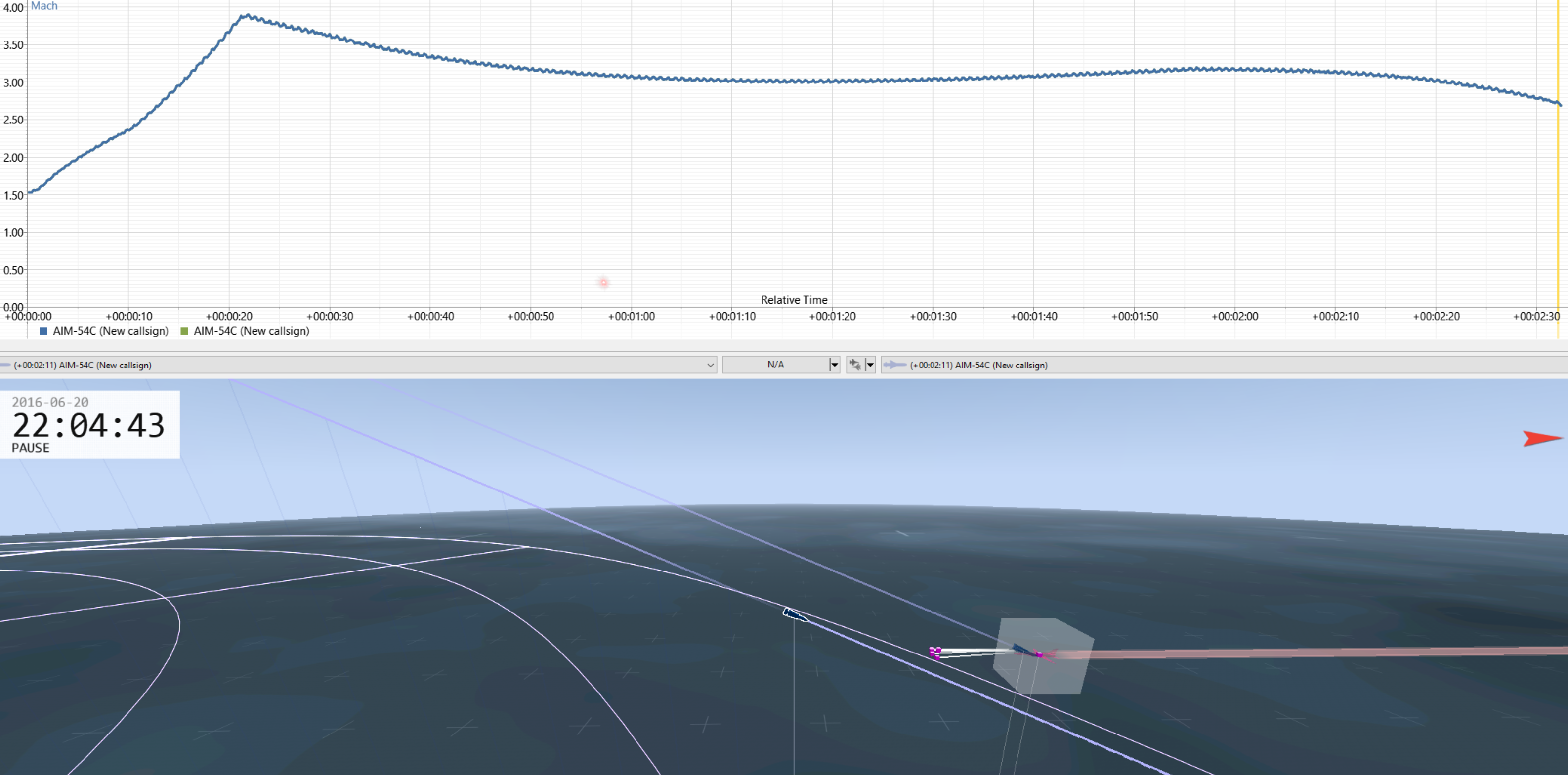Viewport: 1568px width, 775px height.
Task: Click the +00:00:30 time axis label
Action: tap(329, 316)
